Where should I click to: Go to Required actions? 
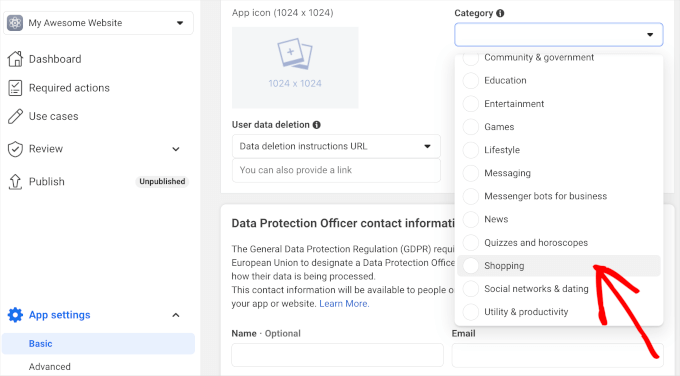point(69,88)
